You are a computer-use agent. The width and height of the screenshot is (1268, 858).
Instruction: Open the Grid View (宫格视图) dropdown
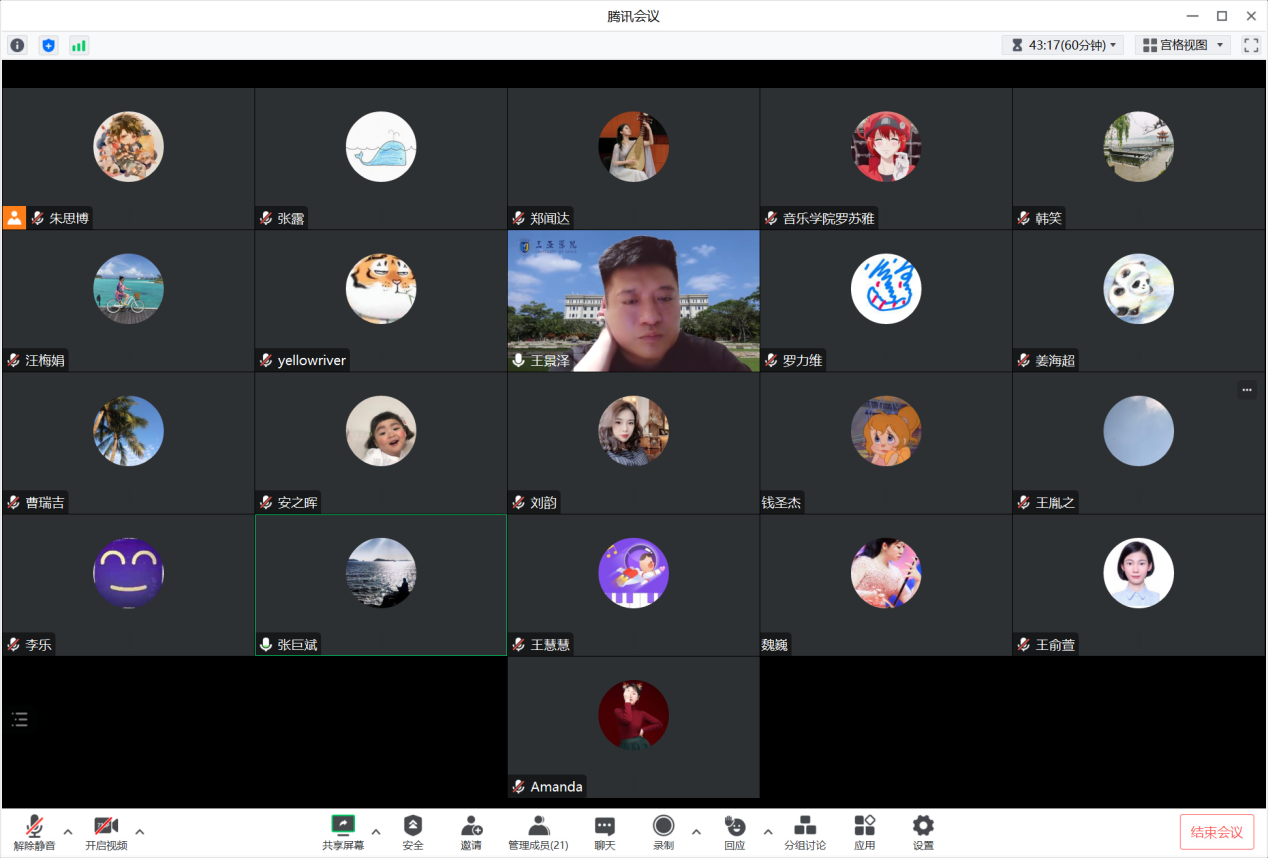[1183, 45]
